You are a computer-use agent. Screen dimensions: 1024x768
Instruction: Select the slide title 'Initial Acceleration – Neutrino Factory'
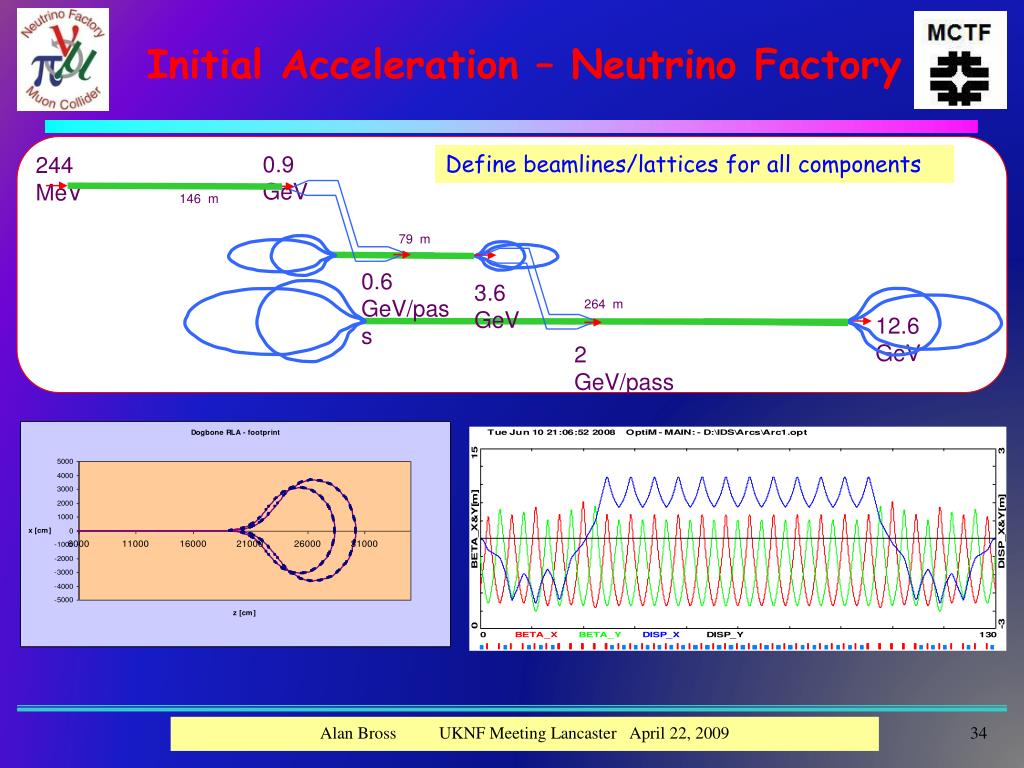point(524,65)
